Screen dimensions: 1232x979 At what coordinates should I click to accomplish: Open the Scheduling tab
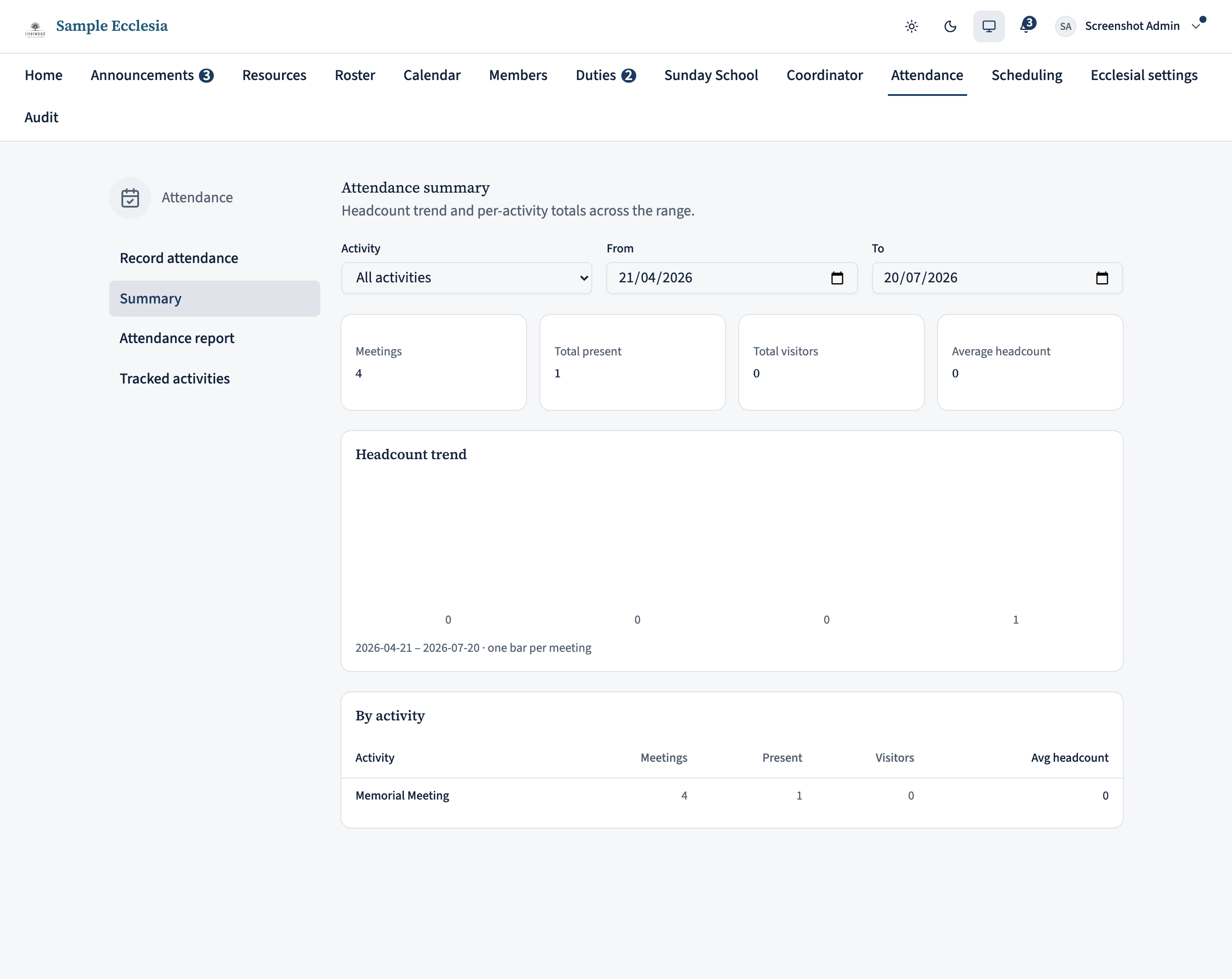click(x=1027, y=75)
